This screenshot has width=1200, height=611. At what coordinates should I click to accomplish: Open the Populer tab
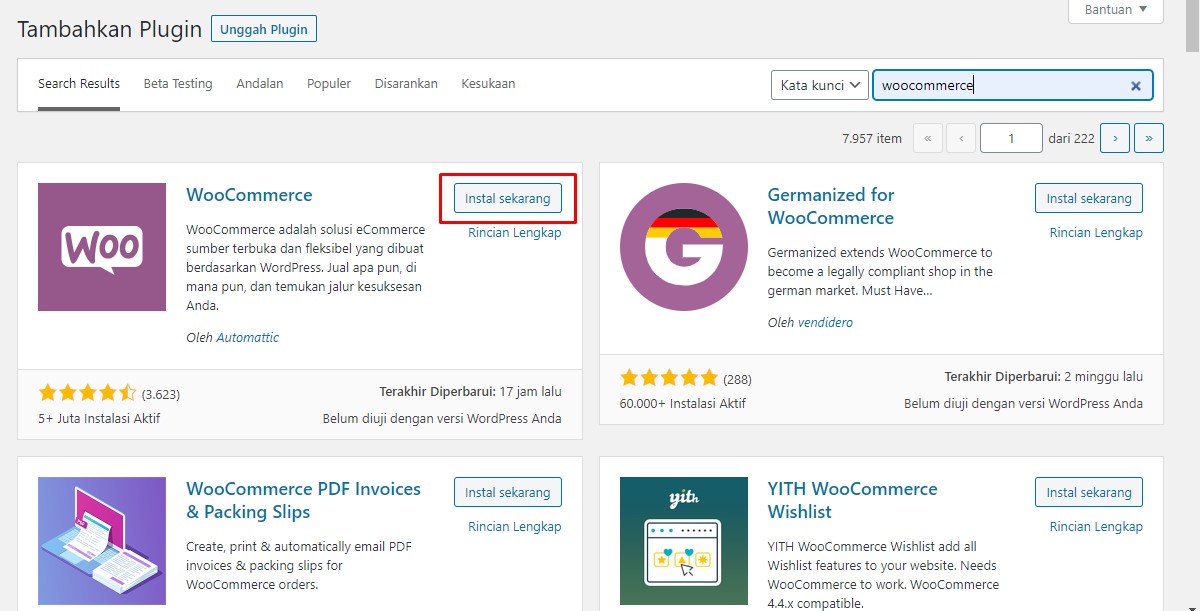(329, 84)
